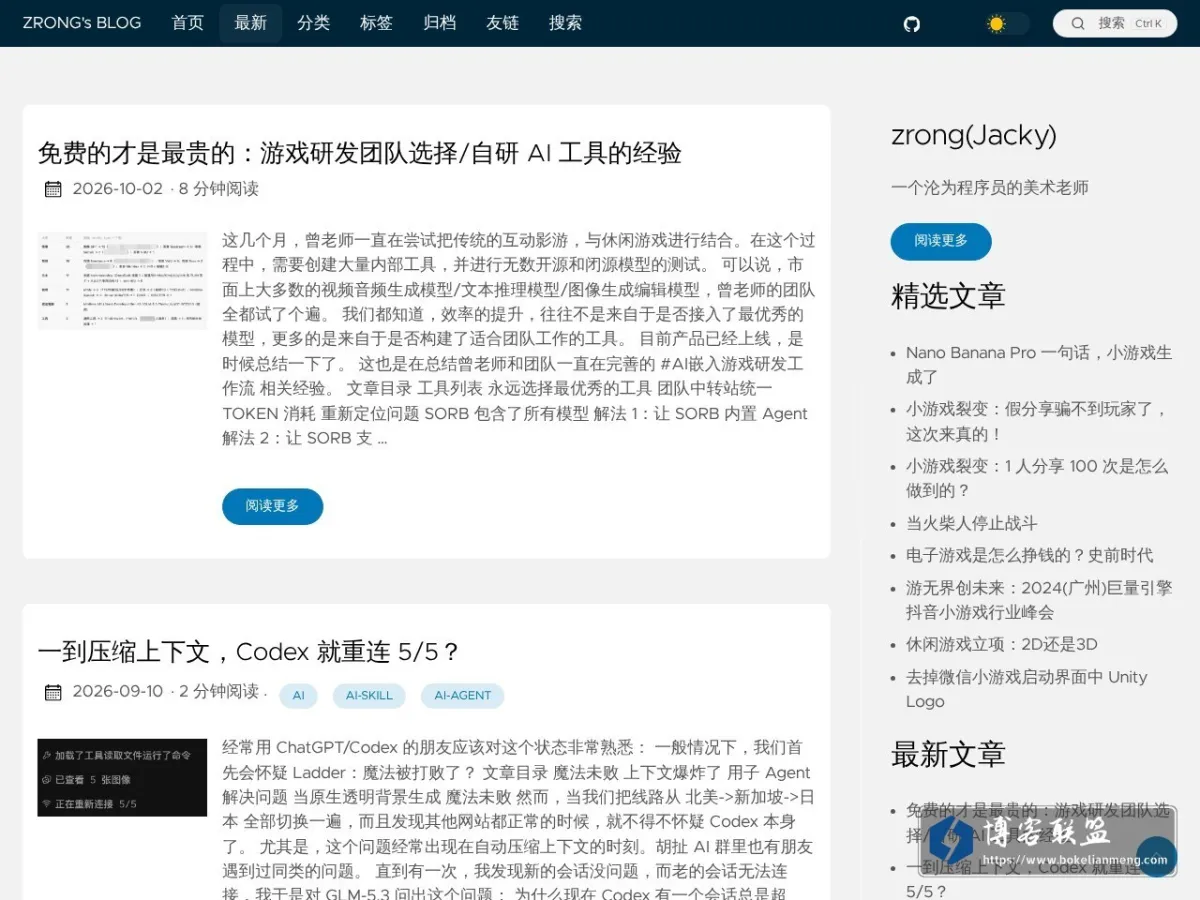Open the 搜索 nav item
This screenshot has width=1200, height=900.
(566, 23)
